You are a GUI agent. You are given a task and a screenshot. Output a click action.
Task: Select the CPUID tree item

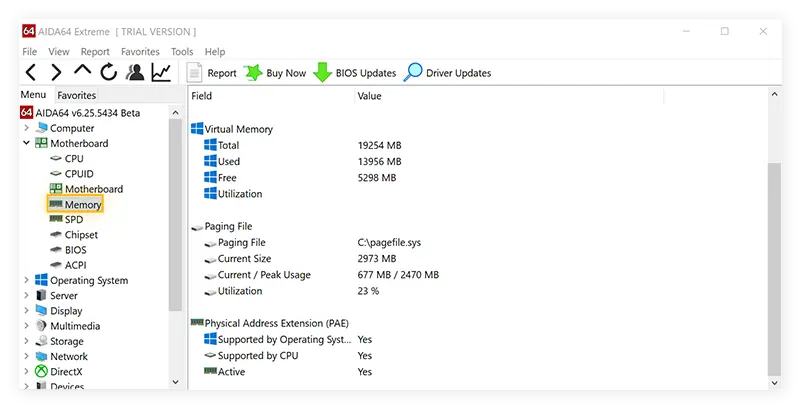point(72,174)
